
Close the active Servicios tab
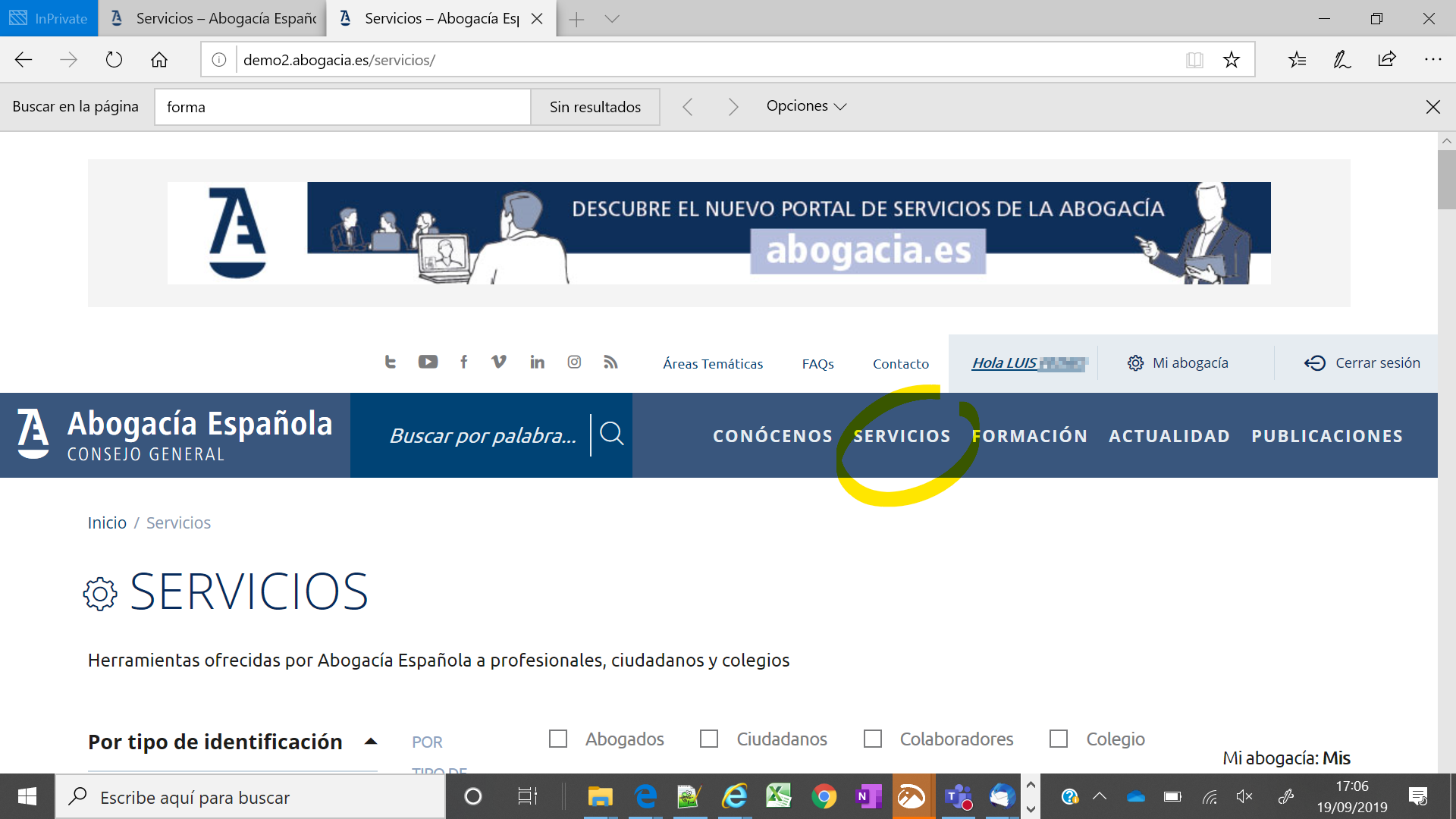click(x=537, y=19)
